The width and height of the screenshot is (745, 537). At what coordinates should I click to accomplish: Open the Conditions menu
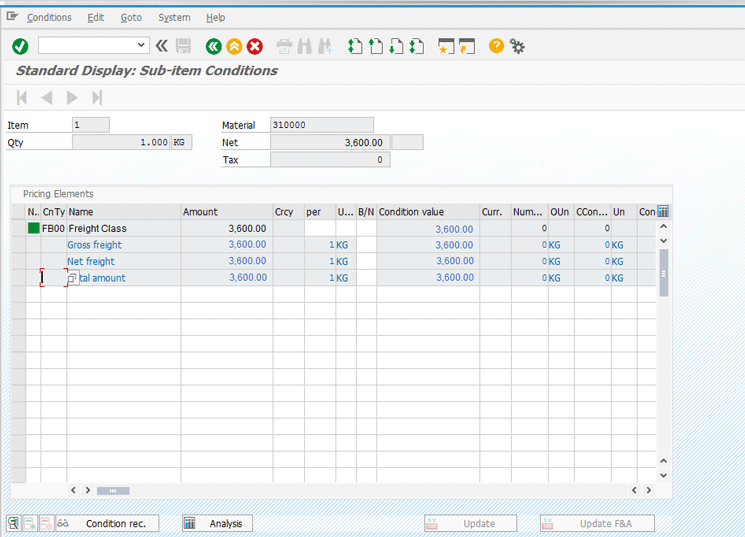coord(49,18)
